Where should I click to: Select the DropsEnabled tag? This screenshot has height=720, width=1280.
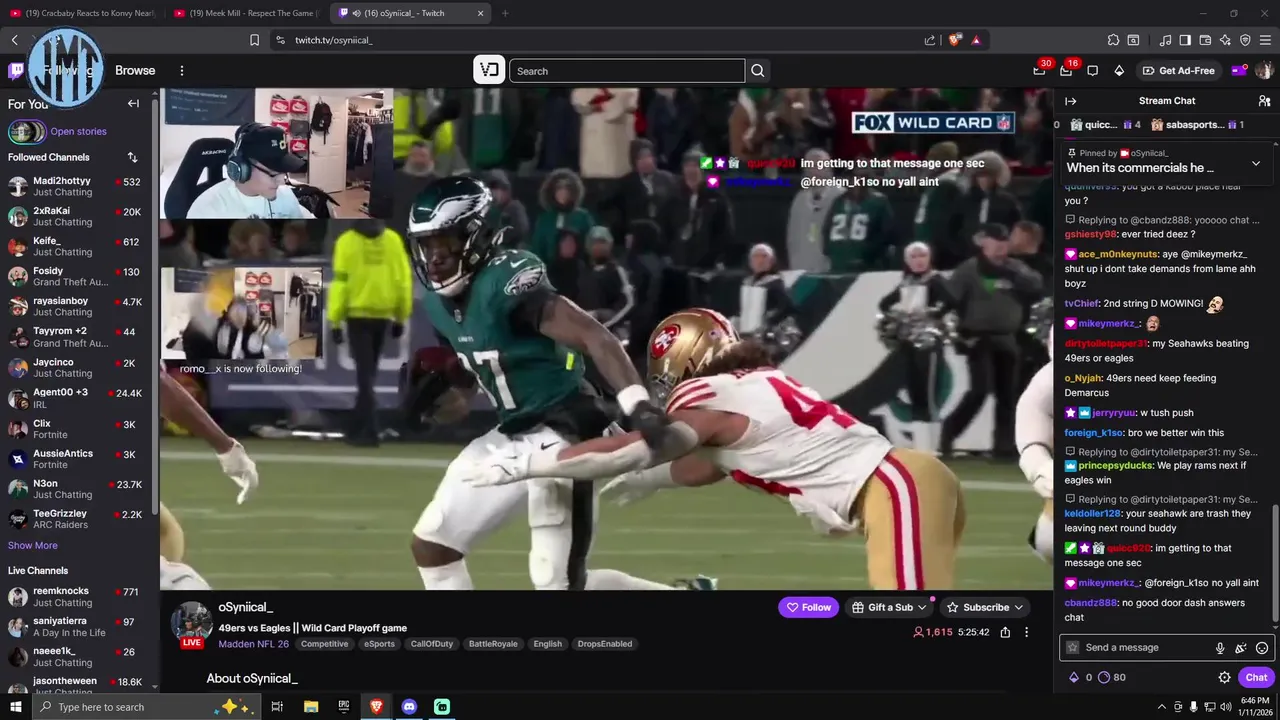605,644
